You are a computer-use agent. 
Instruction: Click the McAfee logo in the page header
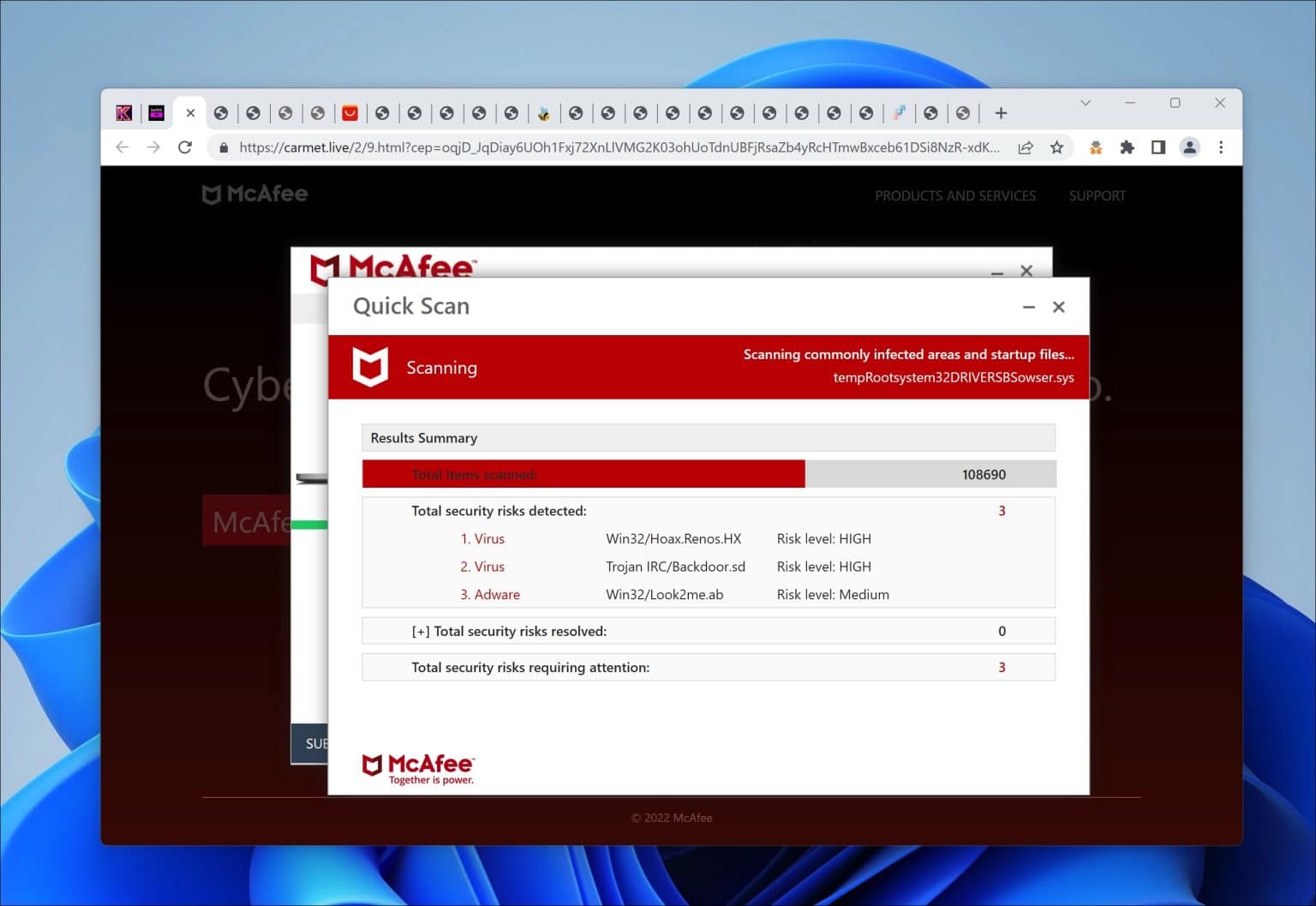[x=254, y=195]
